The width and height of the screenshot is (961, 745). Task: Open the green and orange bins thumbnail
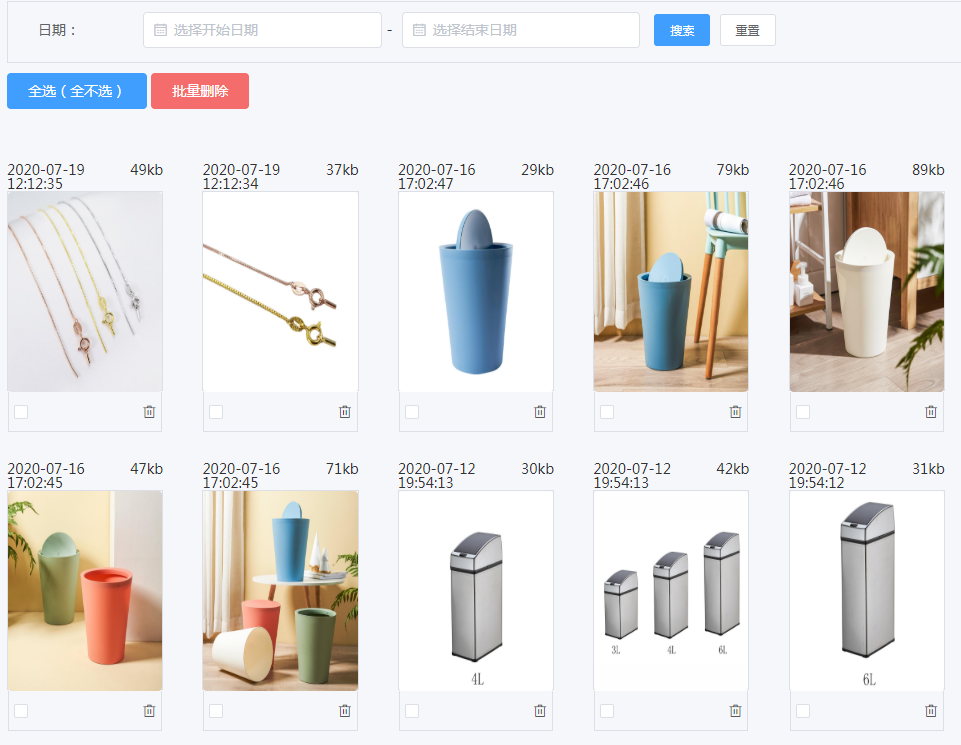coord(85,591)
